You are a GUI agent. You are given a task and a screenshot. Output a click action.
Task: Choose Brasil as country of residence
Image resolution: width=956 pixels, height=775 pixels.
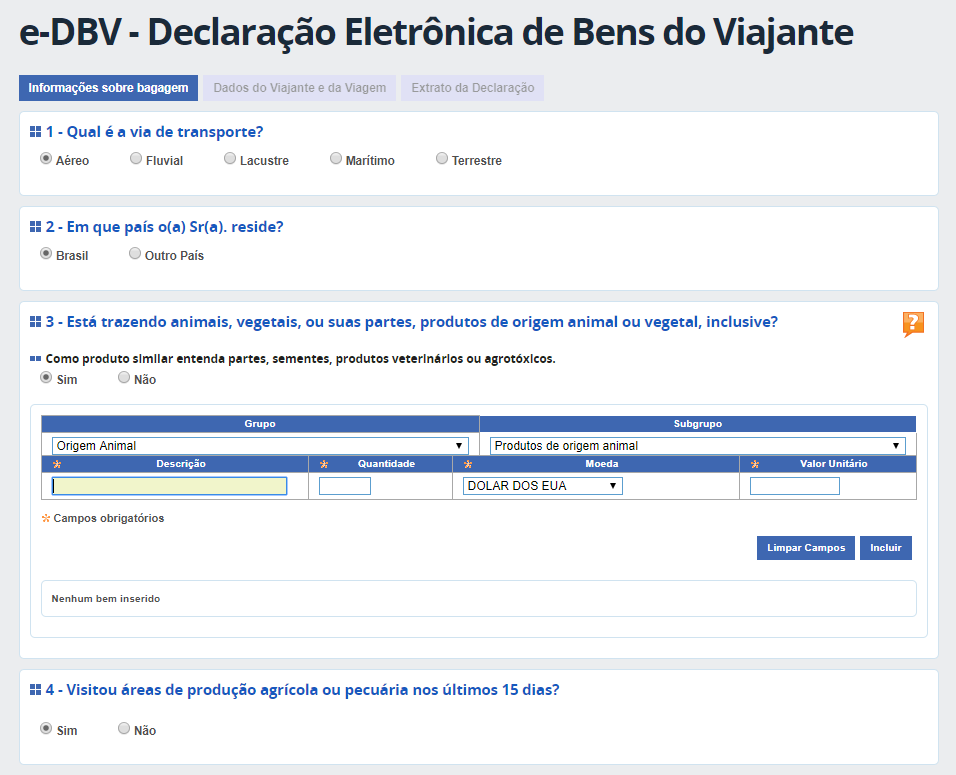pos(46,254)
